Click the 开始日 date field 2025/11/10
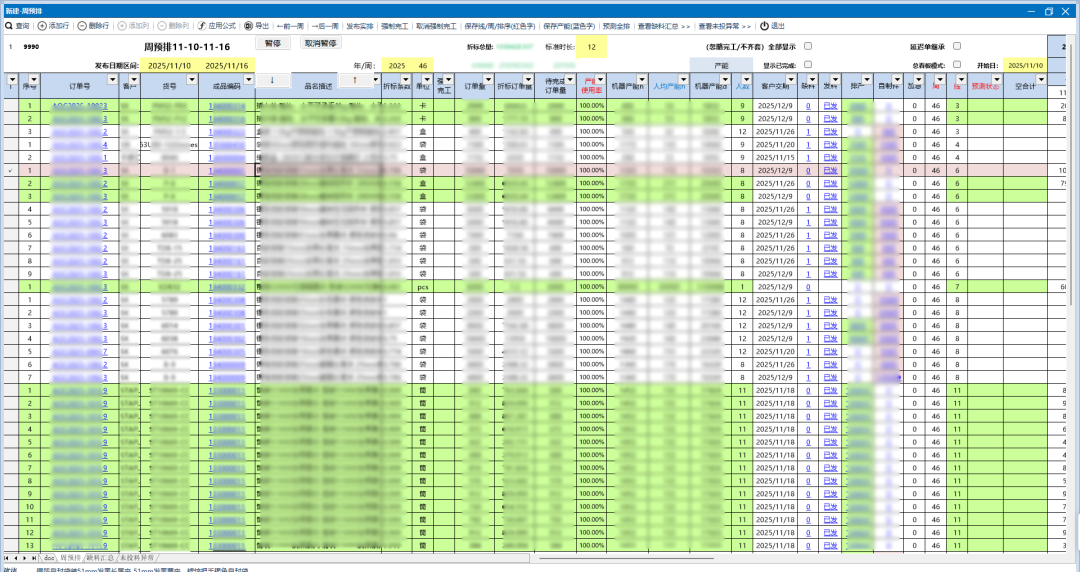 click(1025, 65)
